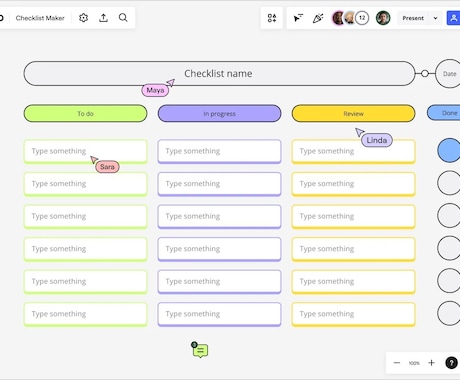Open your profile avatar
The width and height of the screenshot is (460, 380).
(x=383, y=18)
